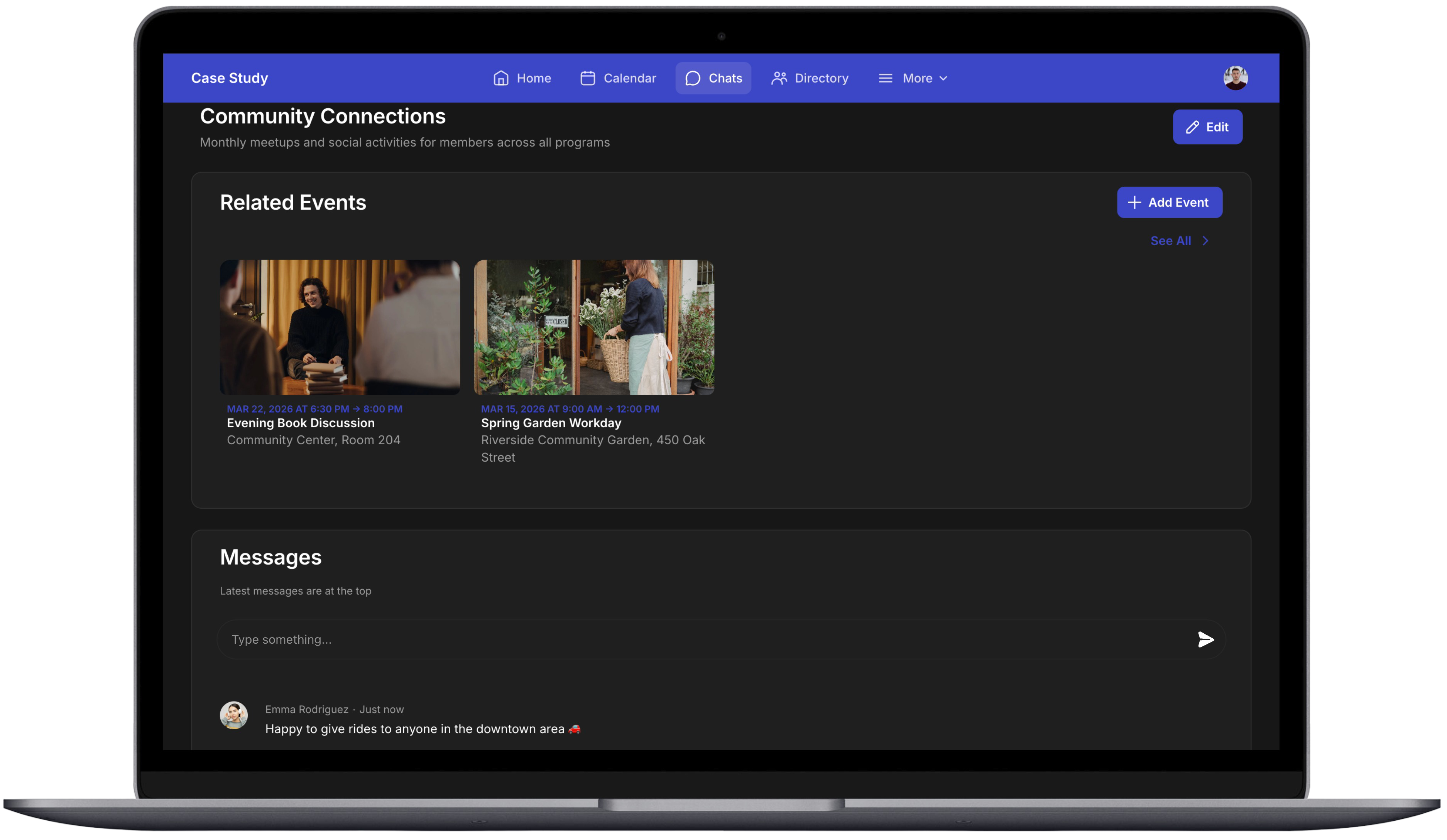
Task: Follow the See All link
Action: pyautogui.click(x=1170, y=241)
